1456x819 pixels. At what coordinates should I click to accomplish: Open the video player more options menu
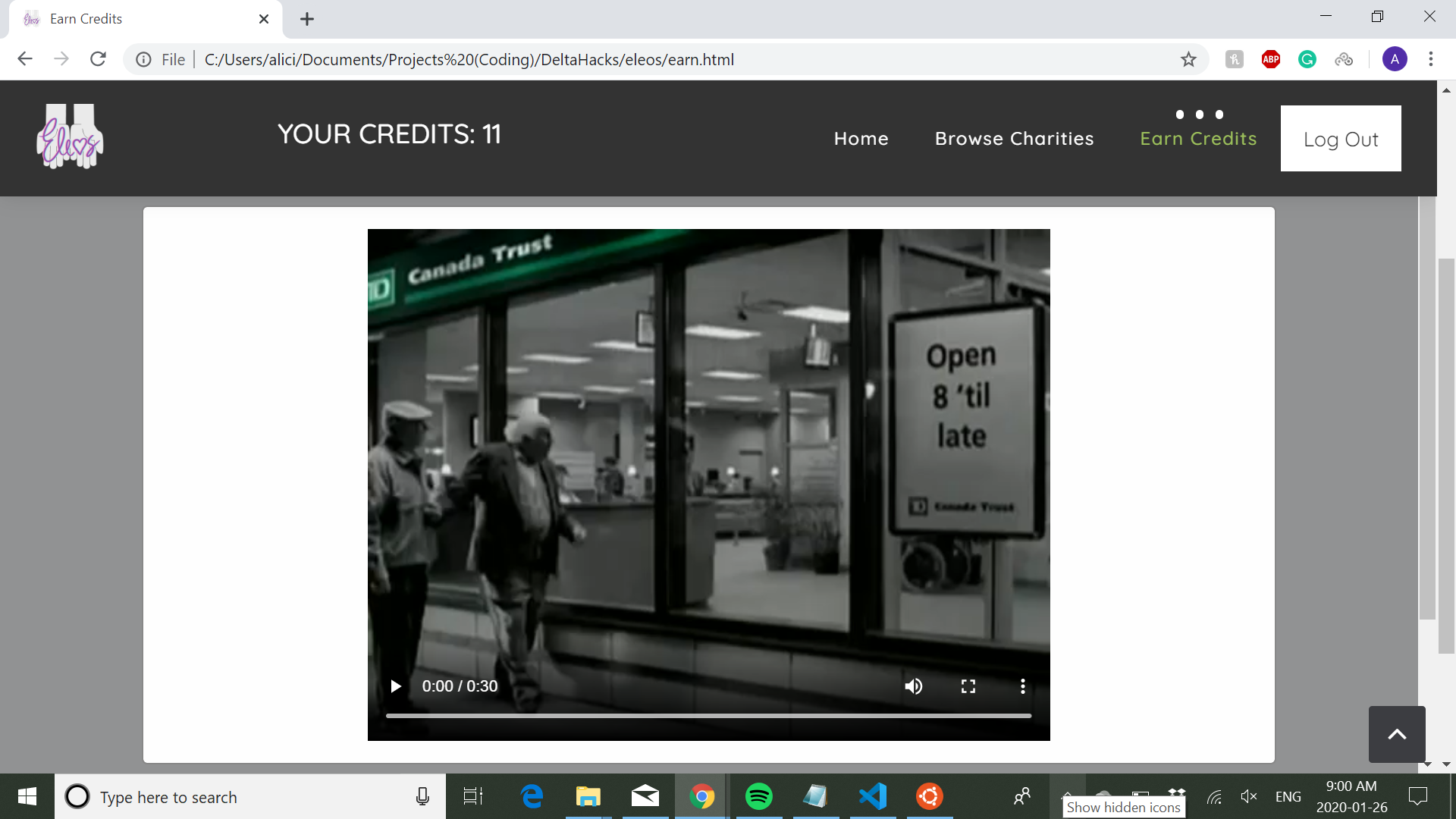1022,686
